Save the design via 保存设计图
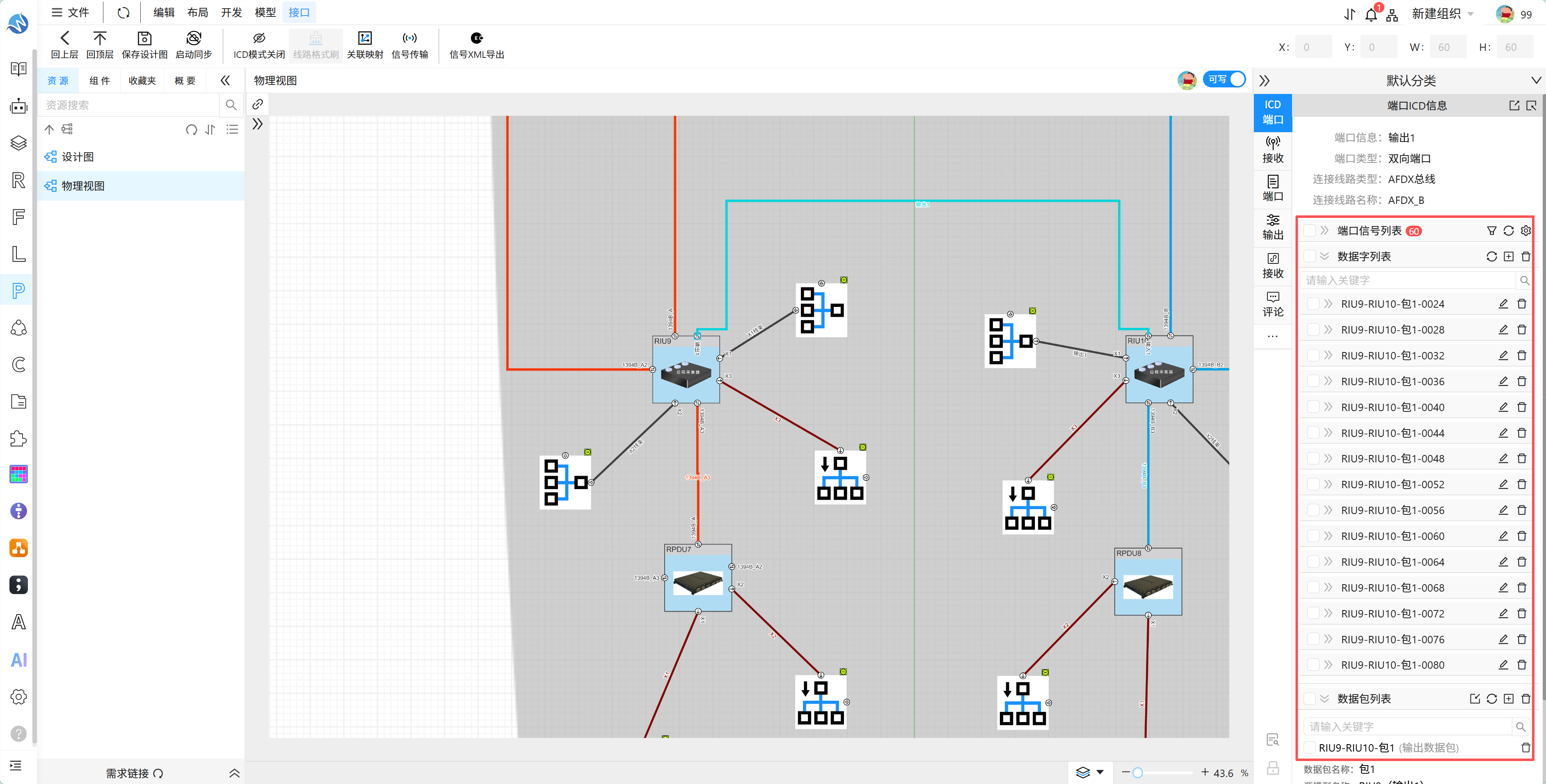Image resolution: width=1546 pixels, height=784 pixels. pyautogui.click(x=144, y=39)
